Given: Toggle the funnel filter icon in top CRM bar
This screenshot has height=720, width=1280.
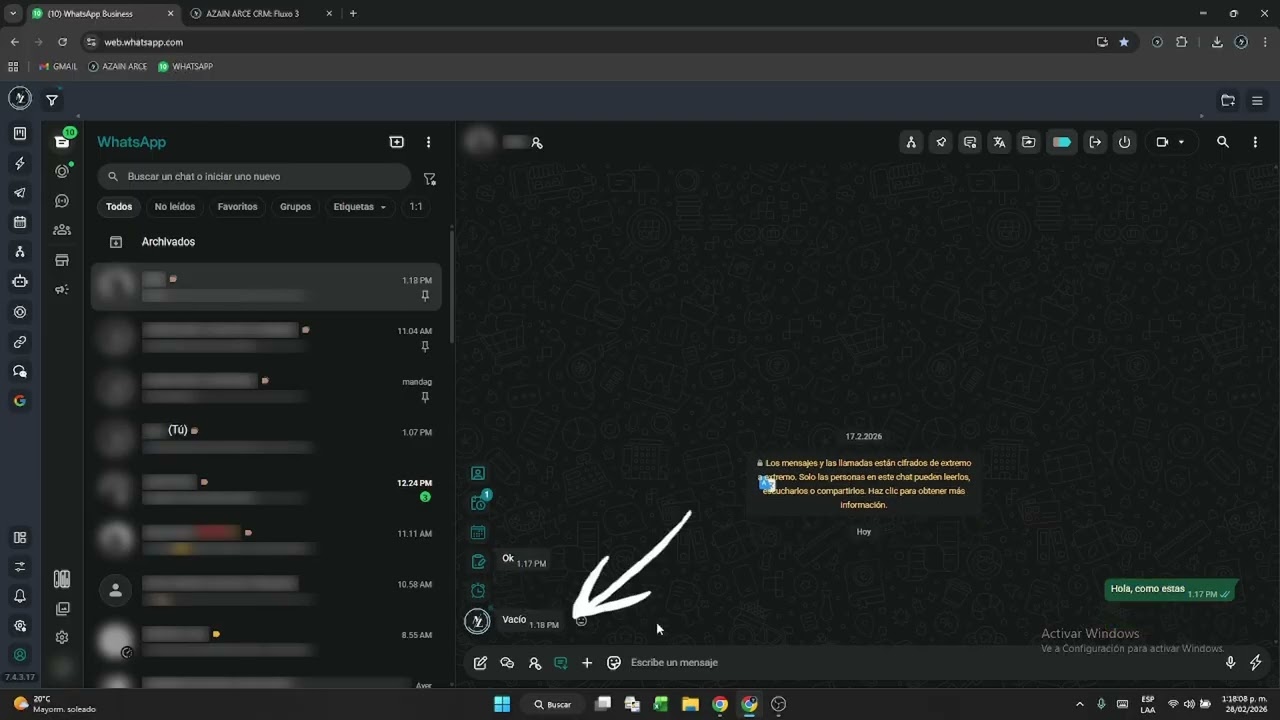Looking at the screenshot, I should [x=52, y=100].
